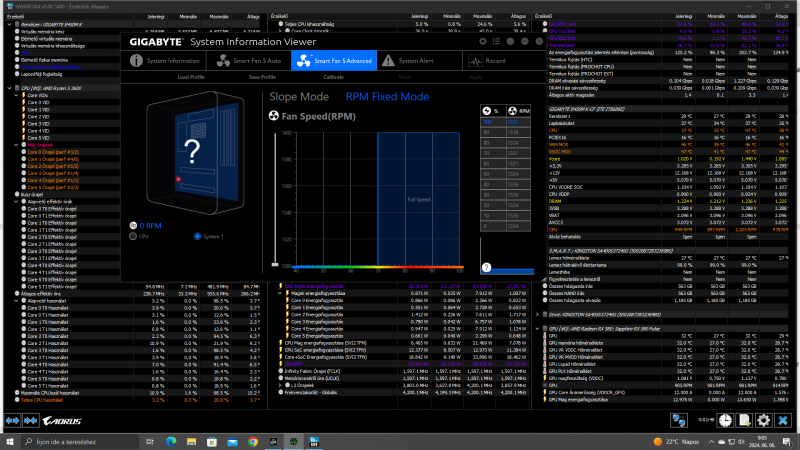Viewport: 800px width, 450px height.
Task: Click the HWiNFO network monitors icon
Action: click(679, 420)
